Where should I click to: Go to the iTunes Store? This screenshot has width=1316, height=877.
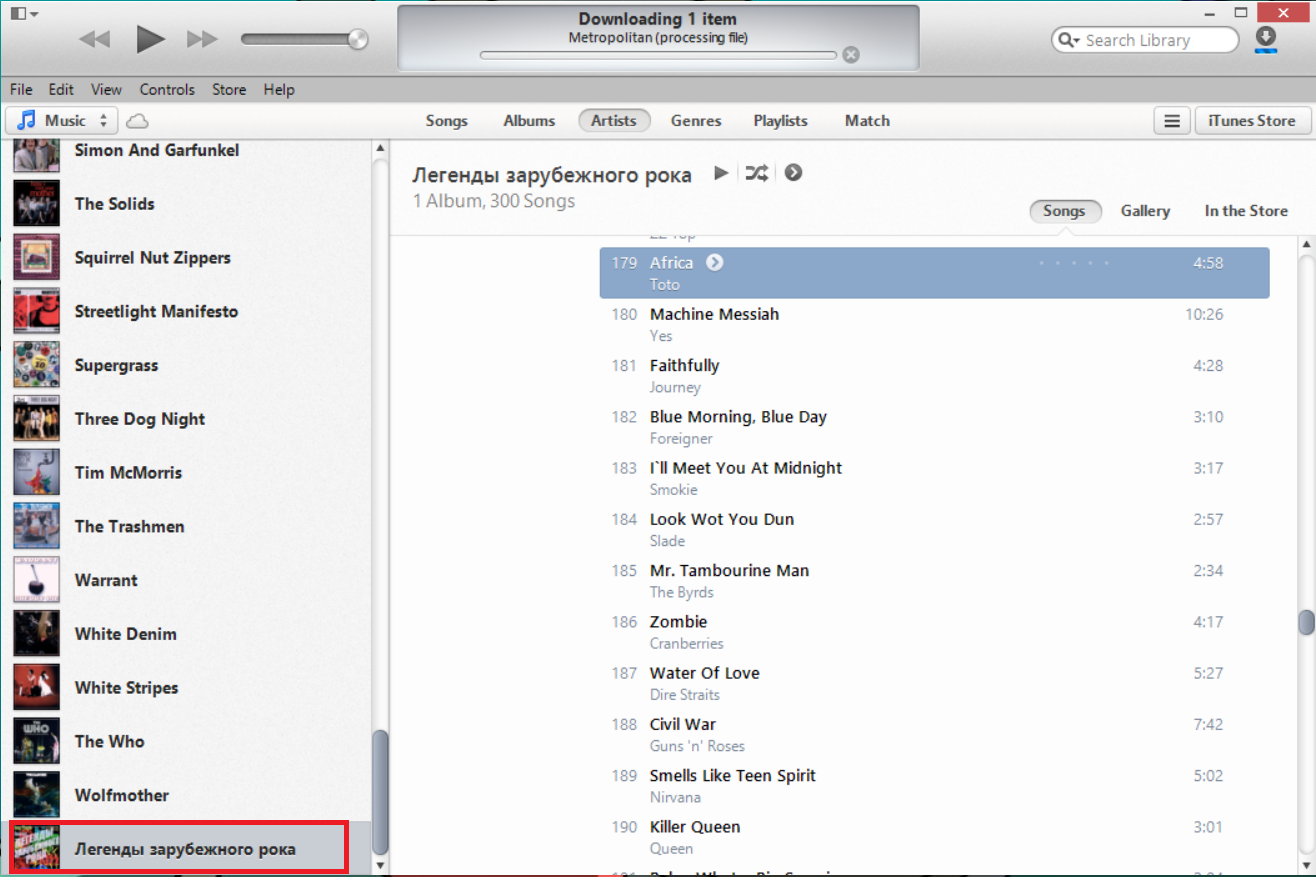[1252, 121]
